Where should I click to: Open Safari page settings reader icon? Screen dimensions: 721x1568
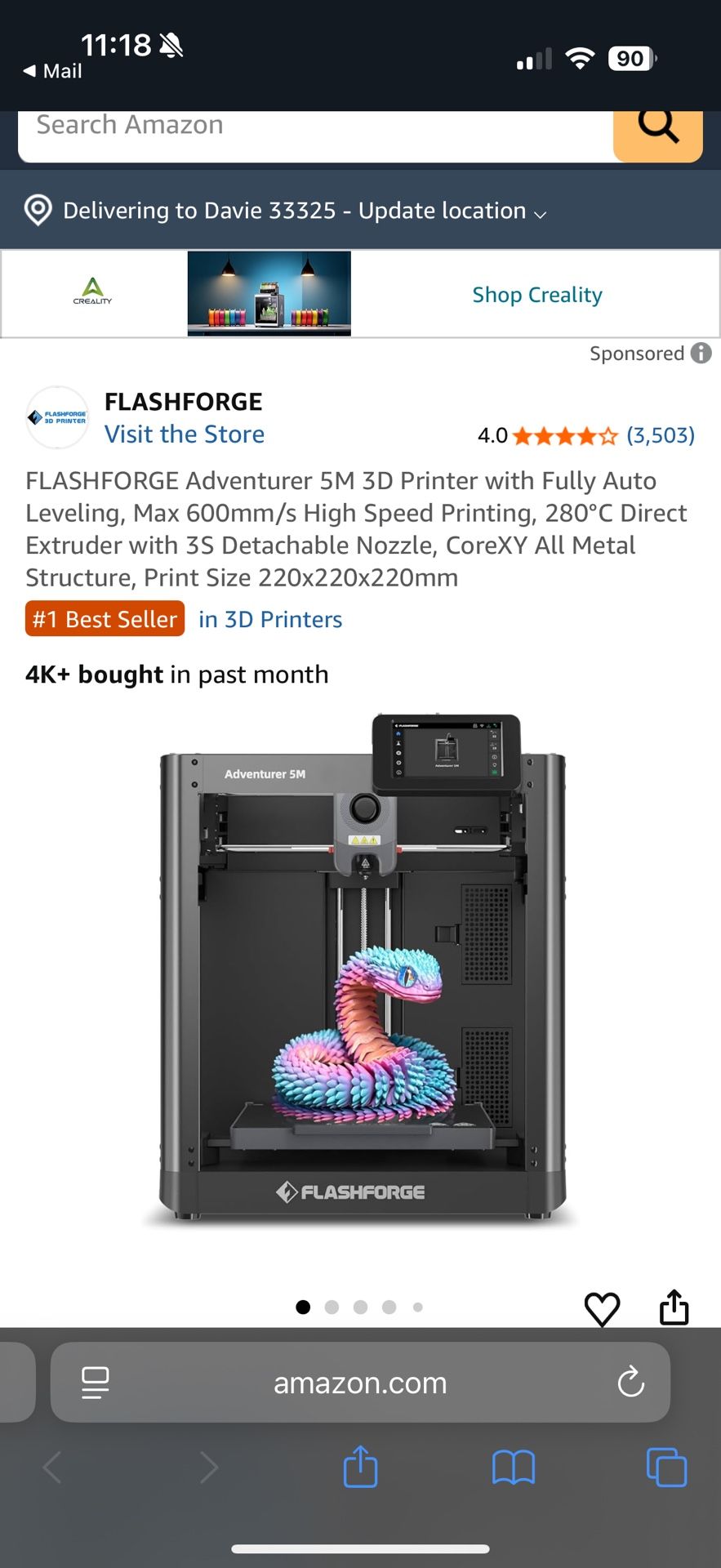pos(96,1383)
